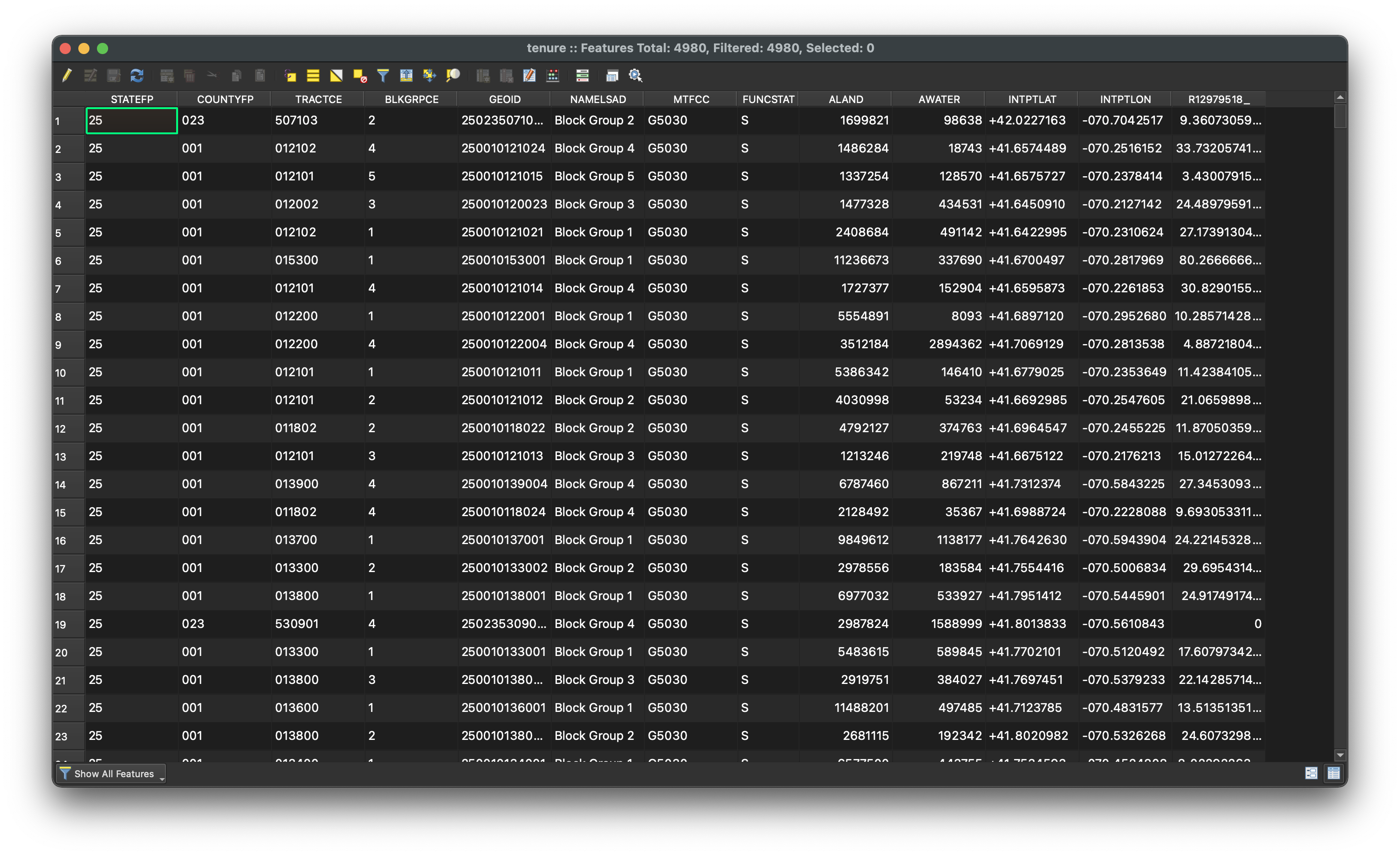This screenshot has height=856, width=1400.
Task: Open the Filter/select features using form icon
Action: click(x=383, y=75)
